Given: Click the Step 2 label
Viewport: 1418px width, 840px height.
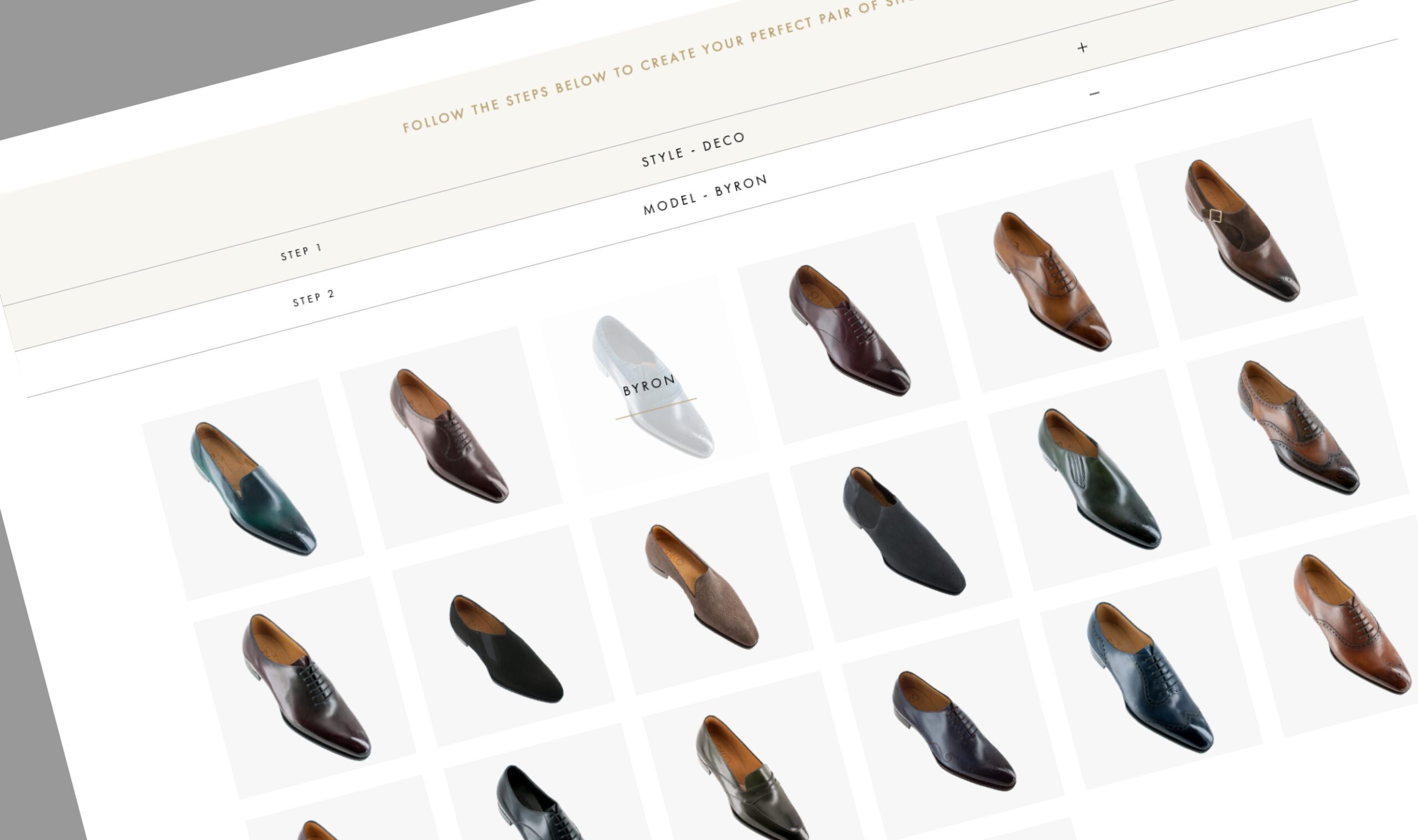Looking at the screenshot, I should coord(314,298).
